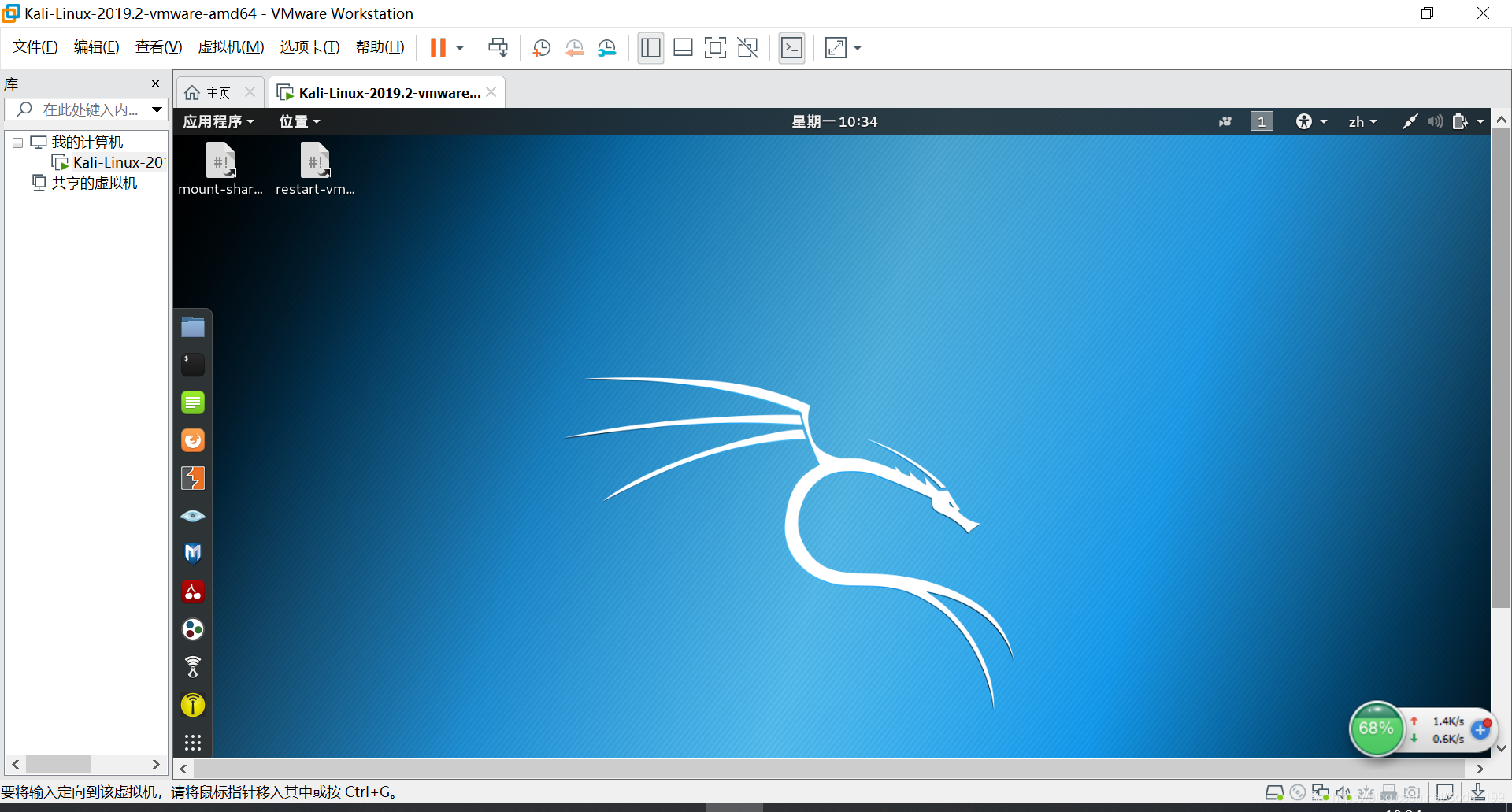The width and height of the screenshot is (1512, 812).
Task: Open the 编辑(E) menu
Action: coord(96,47)
